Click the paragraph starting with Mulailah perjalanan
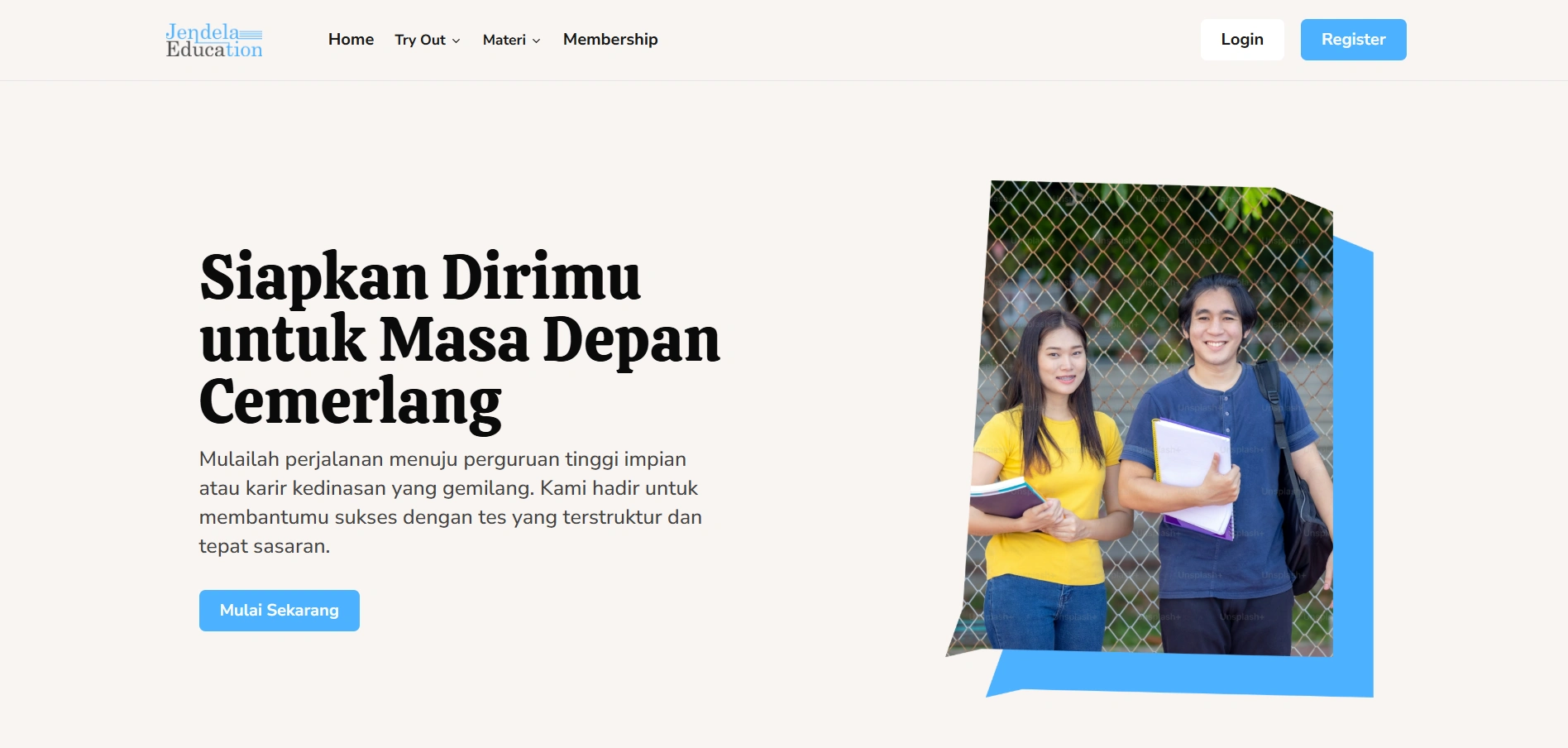Screen dimensions: 1568x748 coord(451,502)
